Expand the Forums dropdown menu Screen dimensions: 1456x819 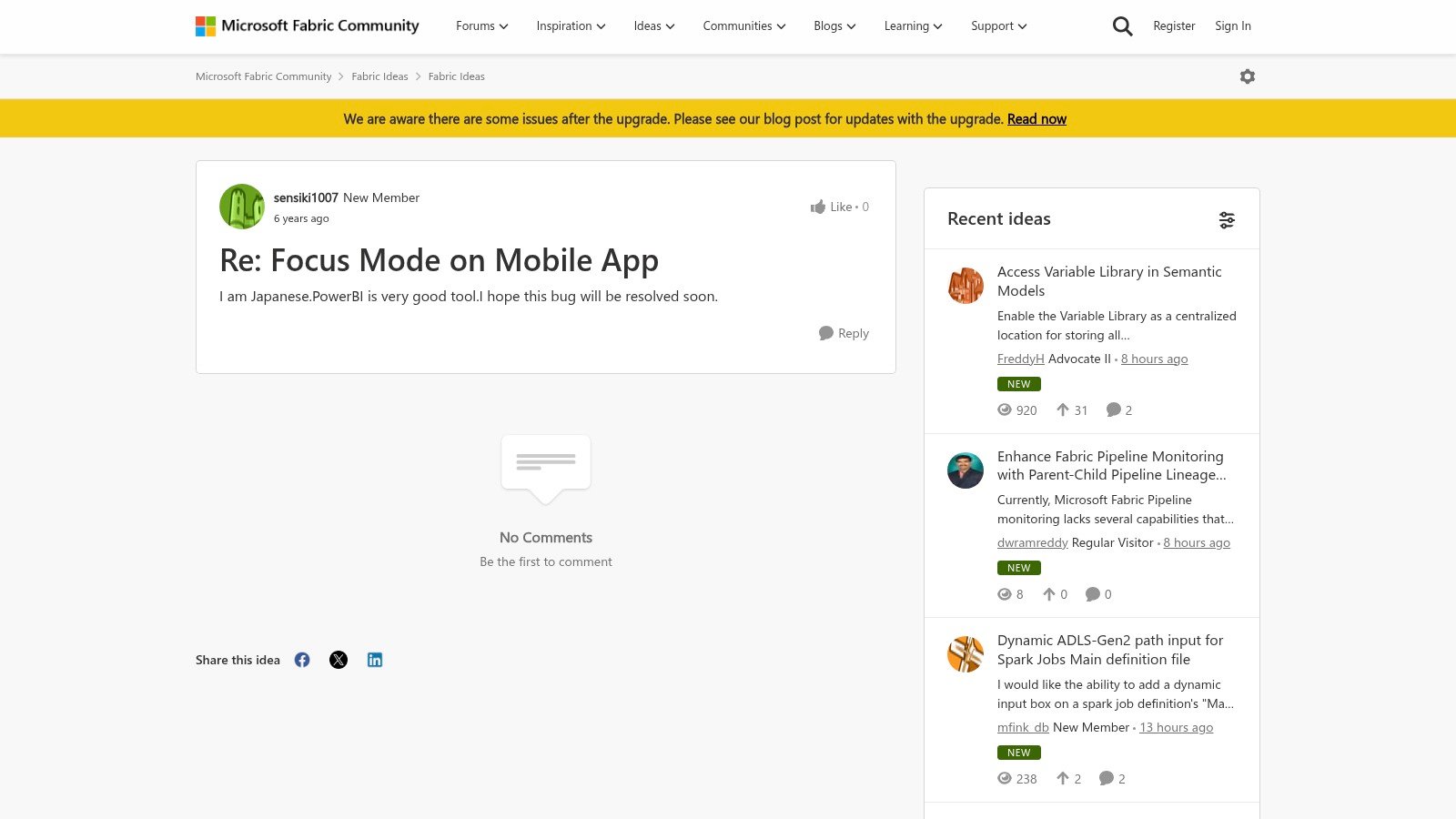(x=482, y=26)
